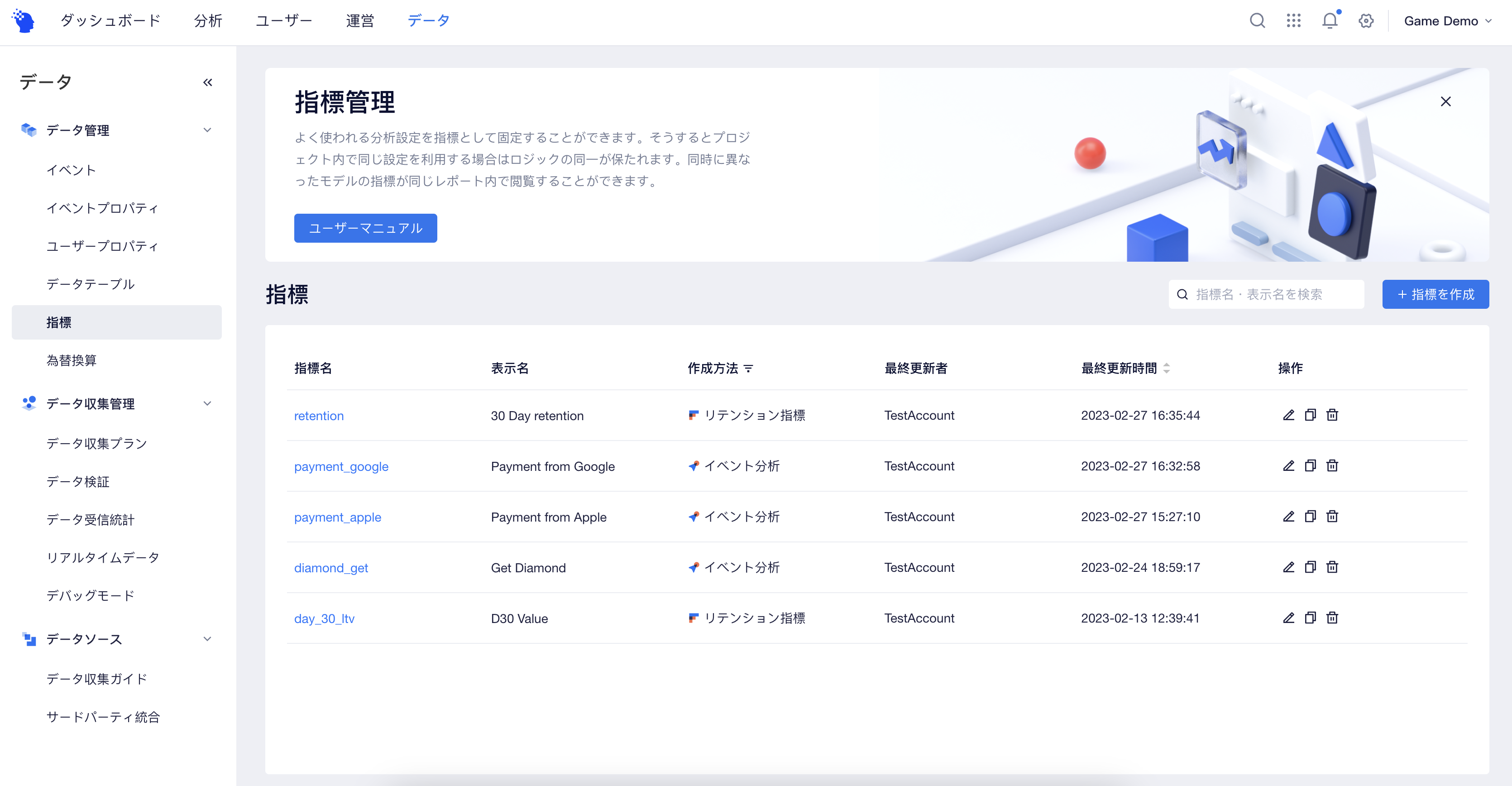This screenshot has height=786, width=1512.
Task: Edit the payment_apple metric
Action: point(1288,517)
